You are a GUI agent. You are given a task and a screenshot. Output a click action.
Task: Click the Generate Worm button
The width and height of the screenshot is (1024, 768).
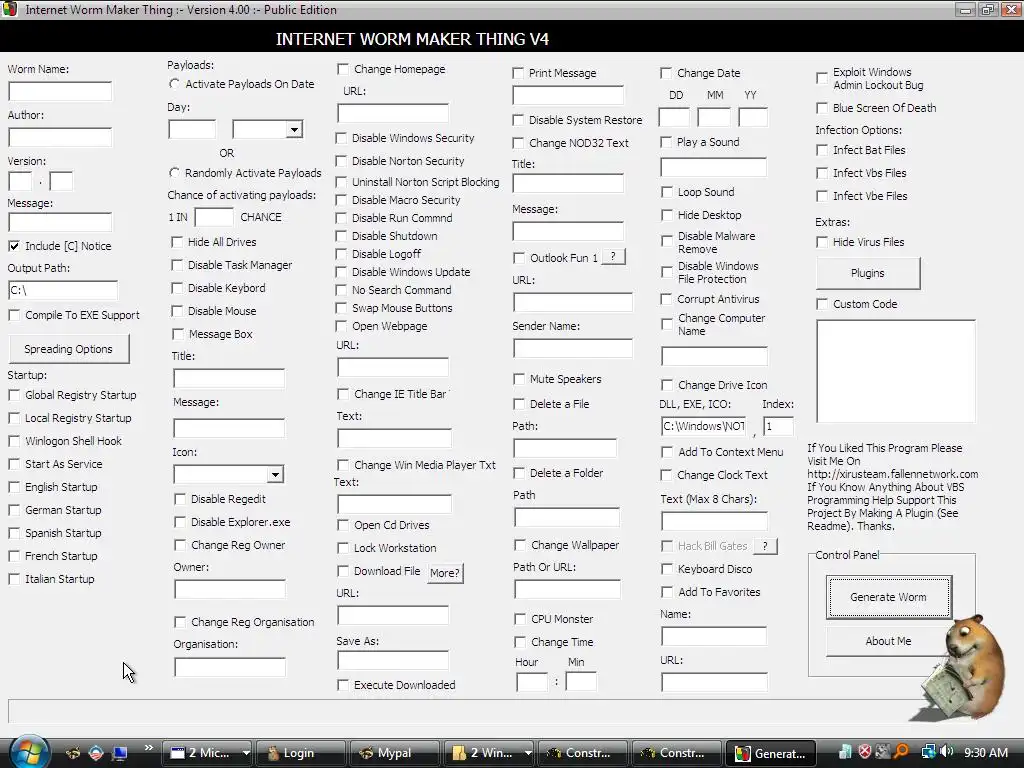point(888,597)
